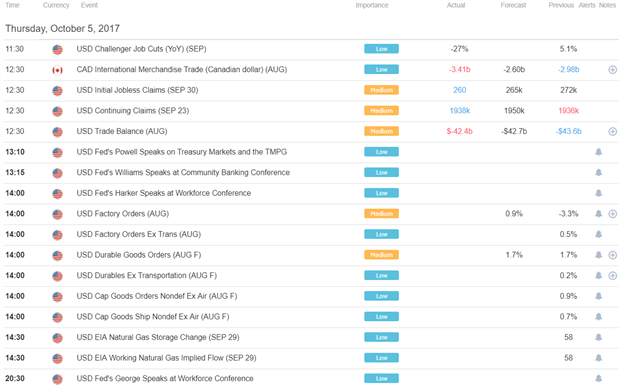Click the Thursday, October 5, 2017 date heading
625x389 pixels.
[x=63, y=29]
